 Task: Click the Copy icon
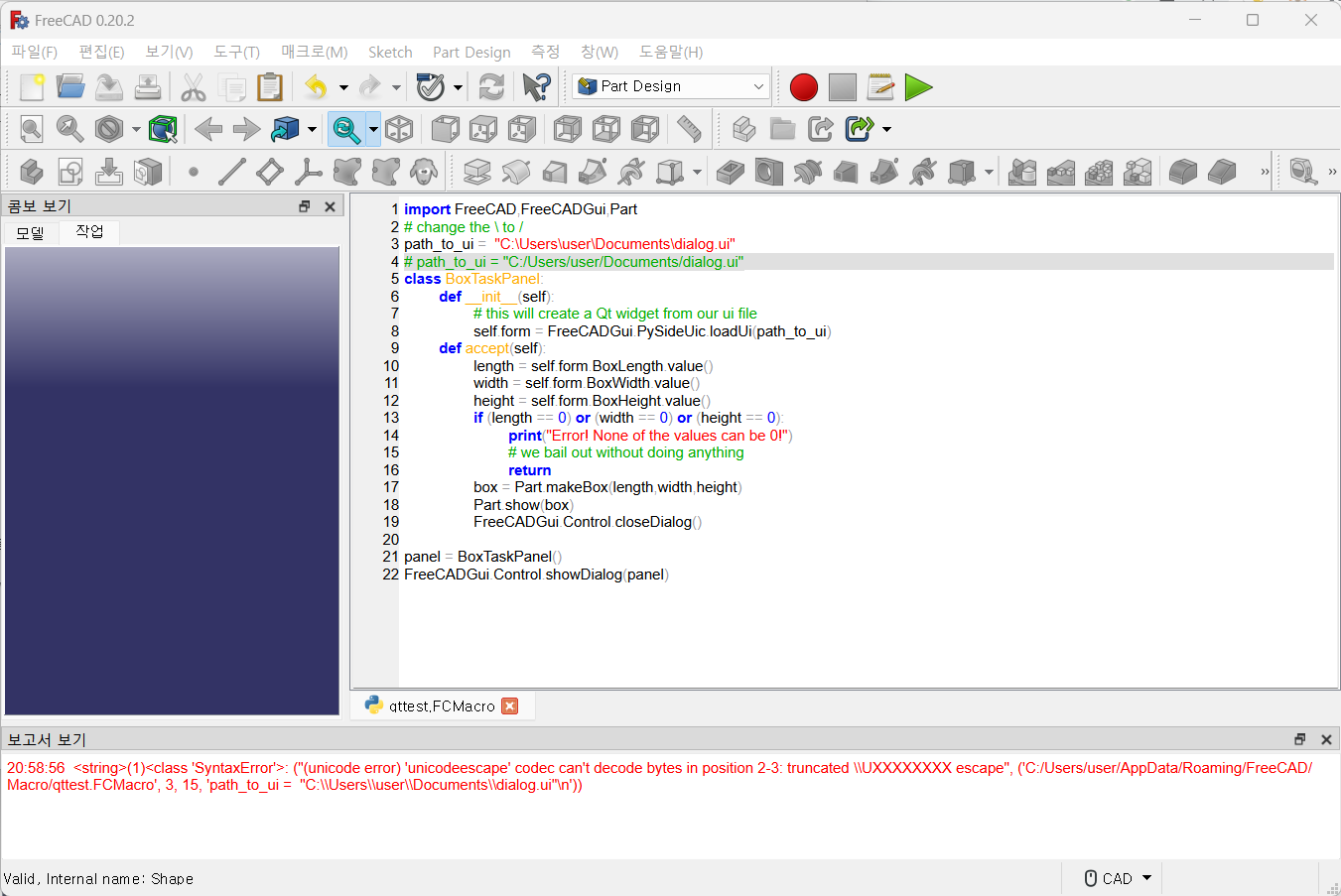pyautogui.click(x=232, y=87)
